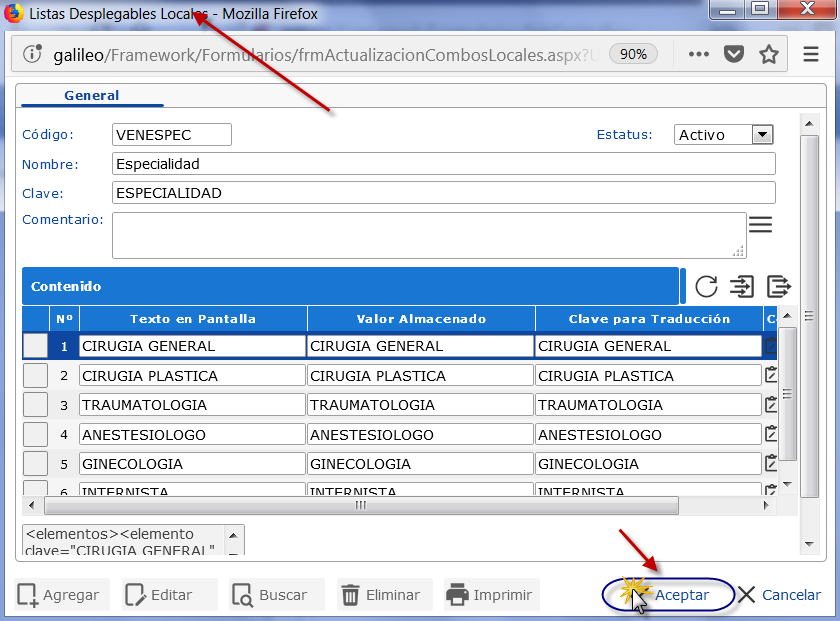
Task: Show site information icon in address bar
Action: (32, 54)
